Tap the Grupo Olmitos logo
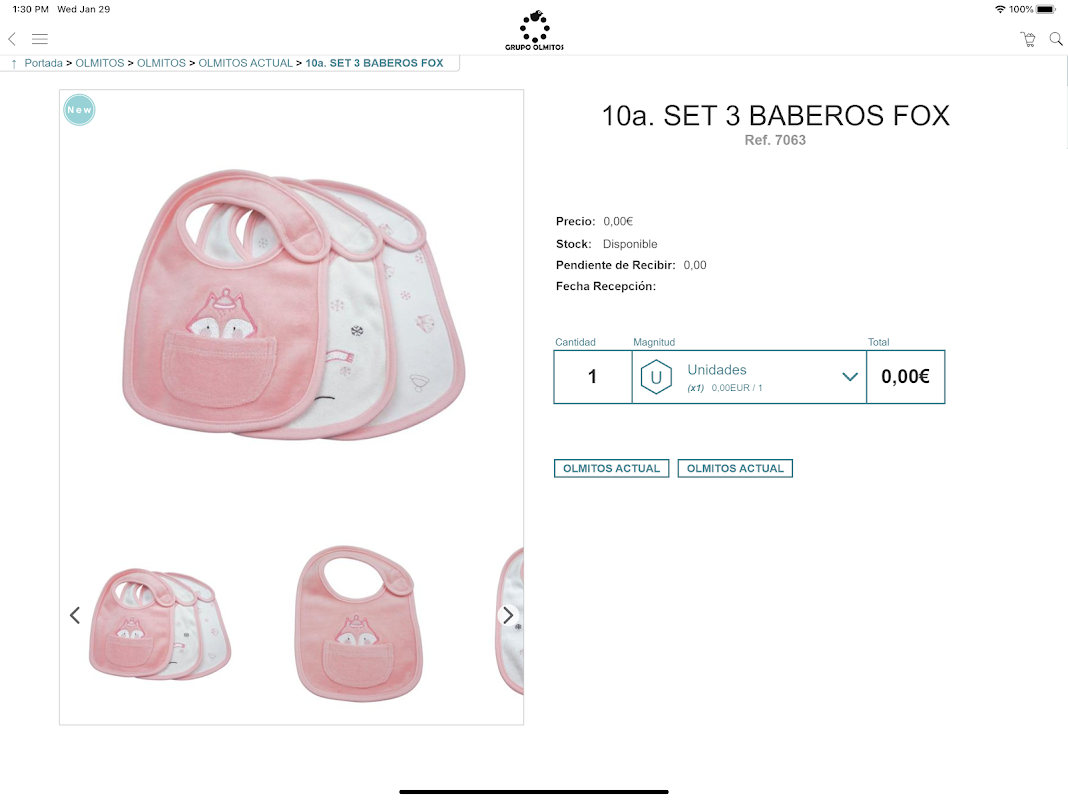The image size is (1068, 800). point(535,31)
